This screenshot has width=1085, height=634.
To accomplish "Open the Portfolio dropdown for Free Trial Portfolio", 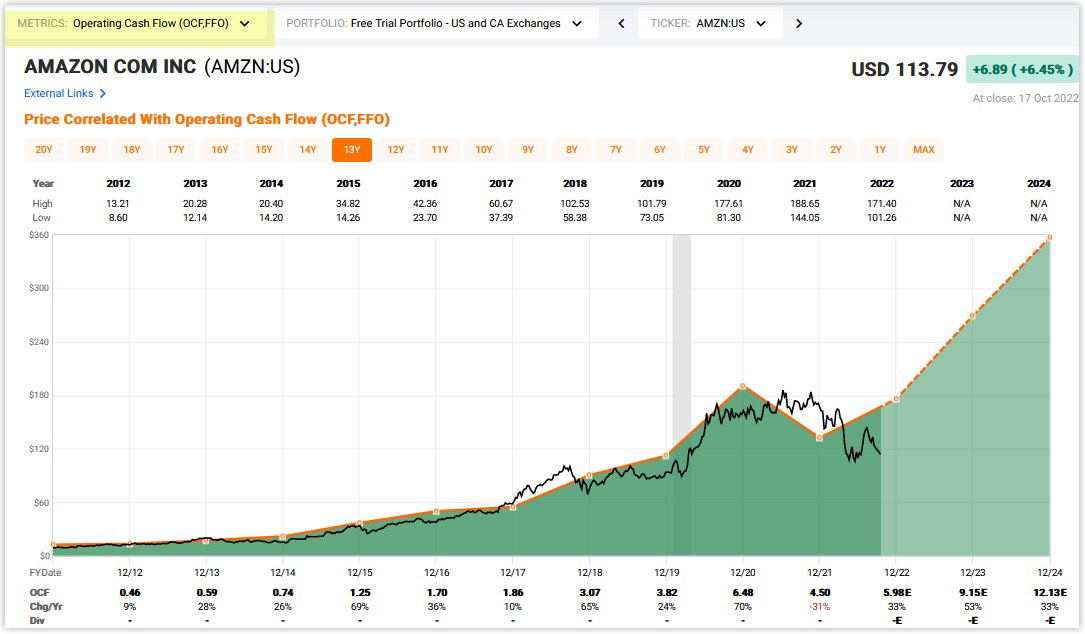I will click(436, 24).
